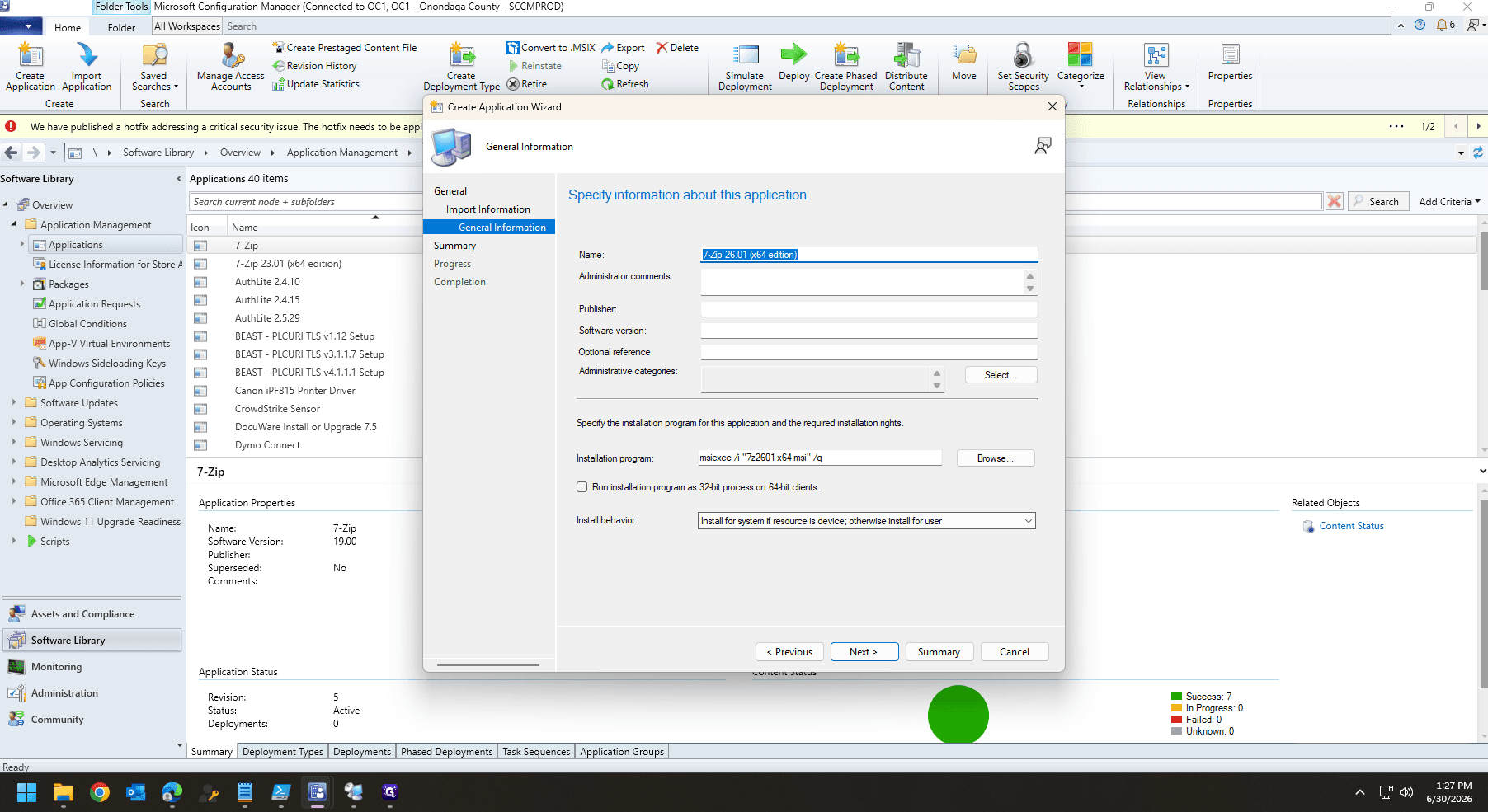The height and width of the screenshot is (812, 1488).
Task: Click Select for administrative categories
Action: click(1001, 375)
